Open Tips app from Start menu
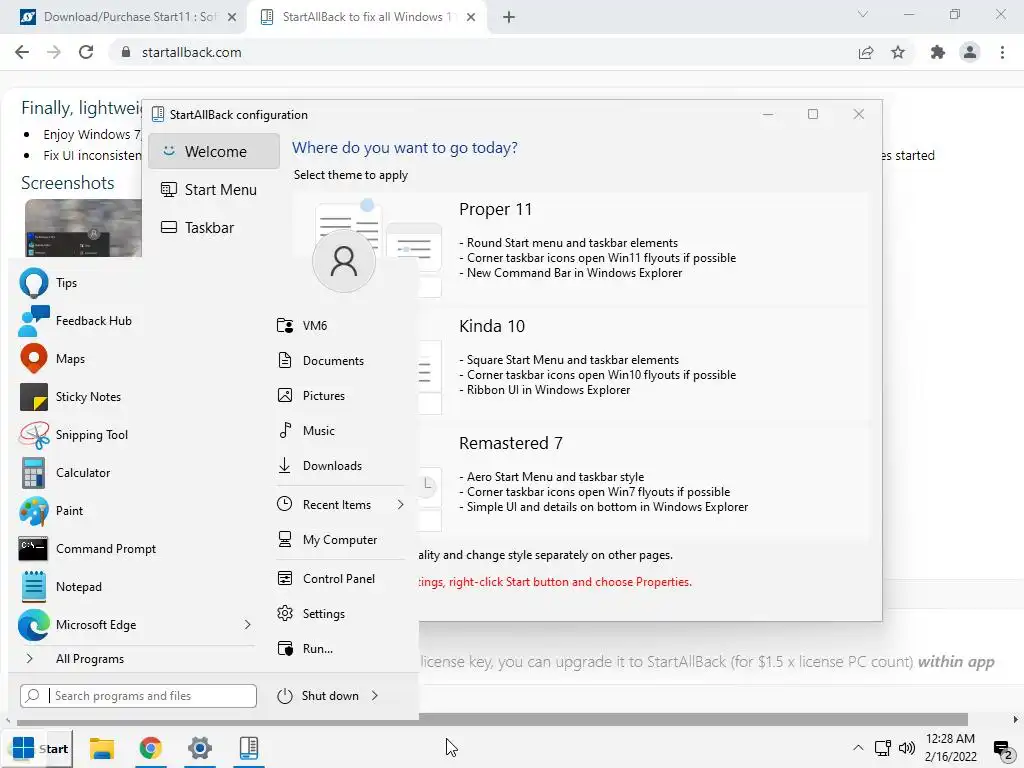 coord(134,283)
